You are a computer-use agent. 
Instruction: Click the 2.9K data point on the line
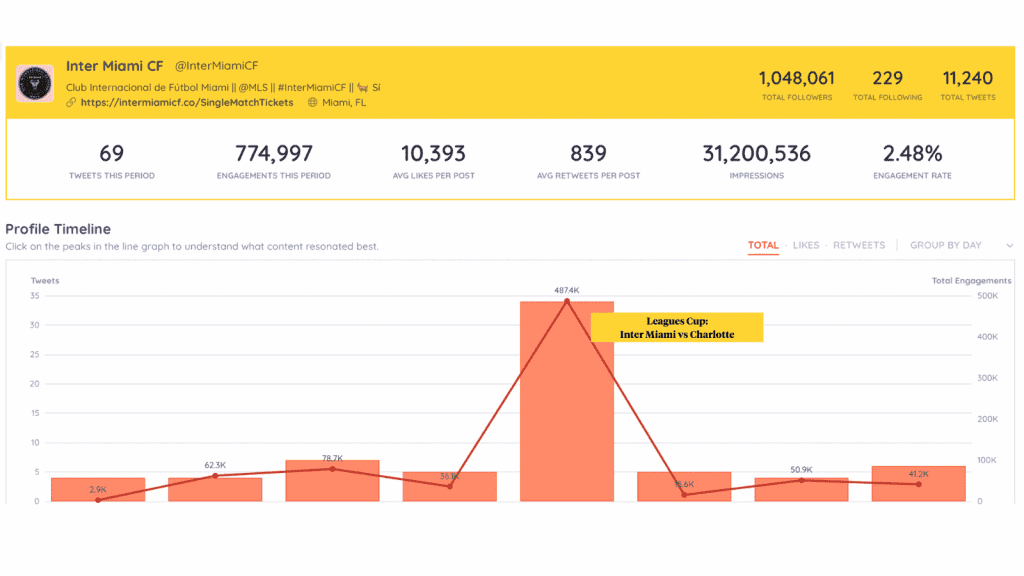(98, 500)
